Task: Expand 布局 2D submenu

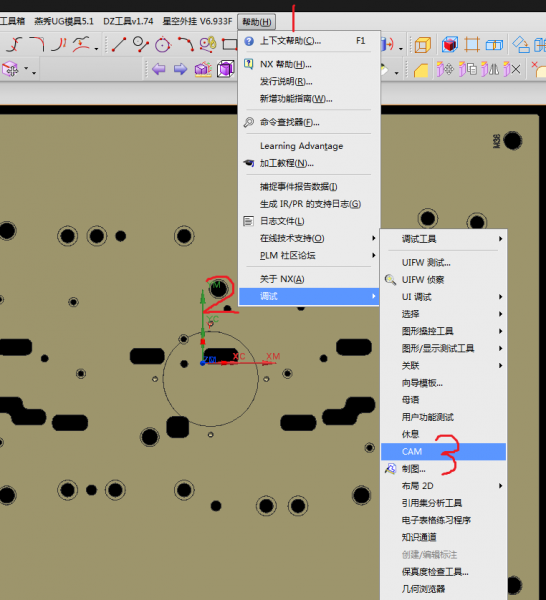Action: pos(444,486)
